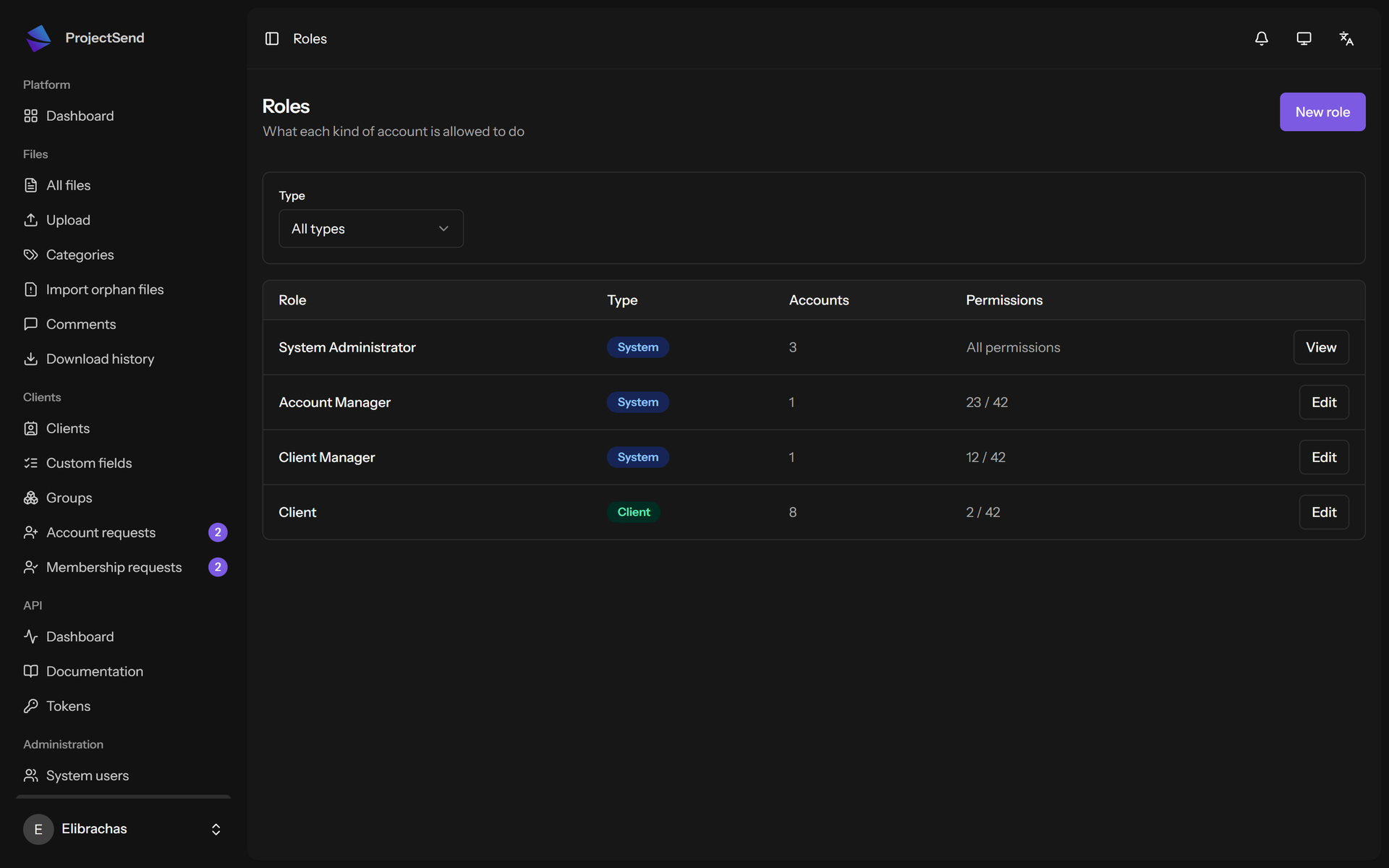This screenshot has width=1389, height=868.
Task: View the System Administrator role
Action: [x=1321, y=347]
